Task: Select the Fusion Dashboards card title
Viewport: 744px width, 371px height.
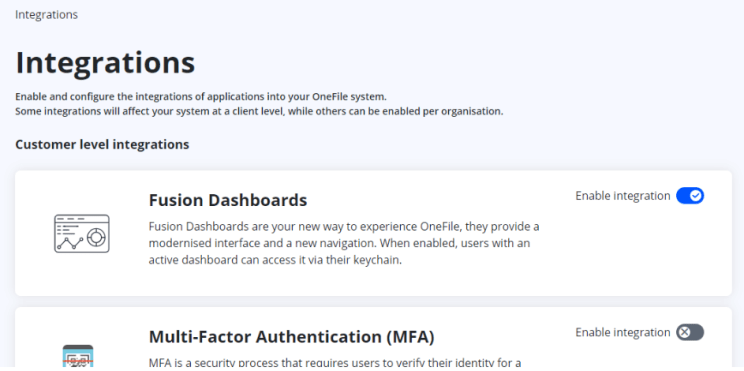Action: point(228,200)
